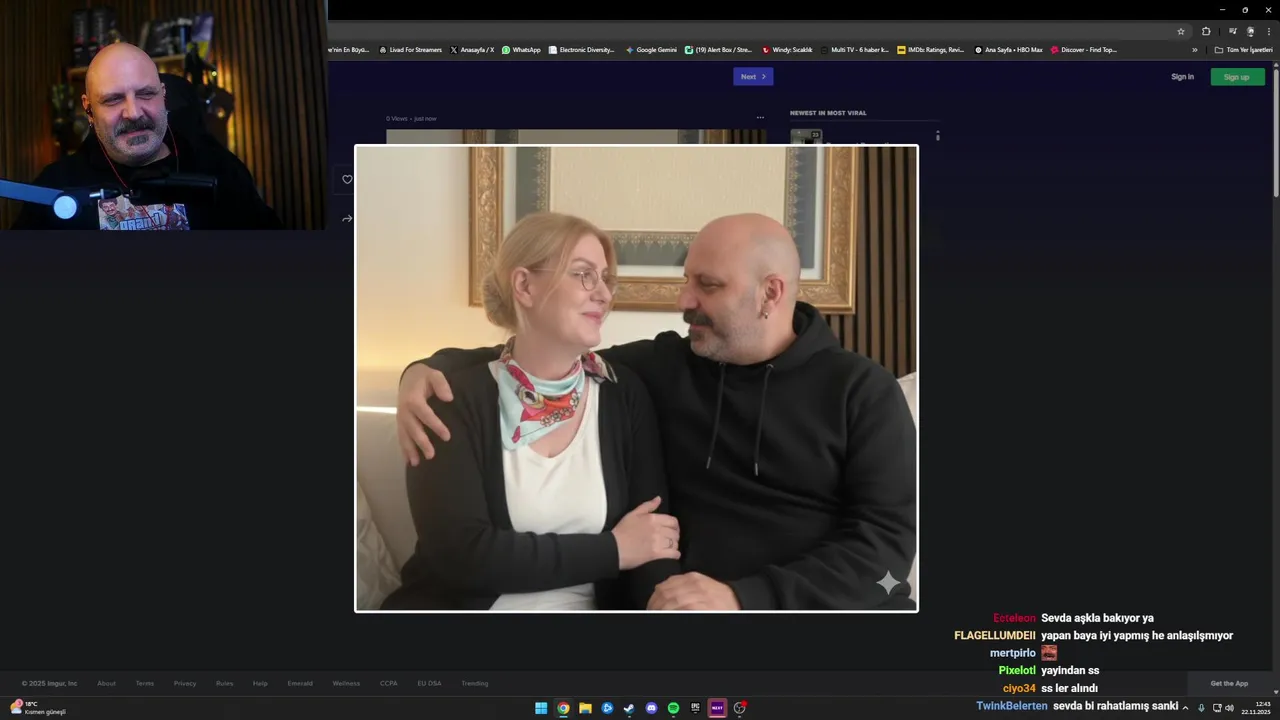Open the WhatsApp bookmark

521,50
